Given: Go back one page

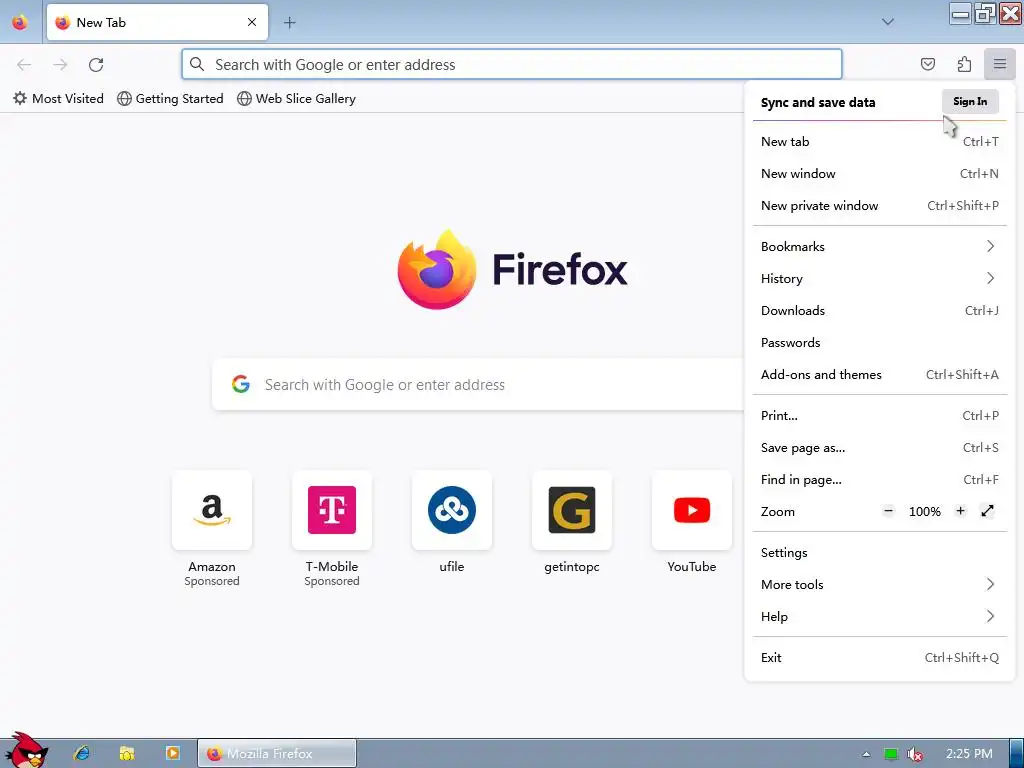Looking at the screenshot, I should point(24,65).
